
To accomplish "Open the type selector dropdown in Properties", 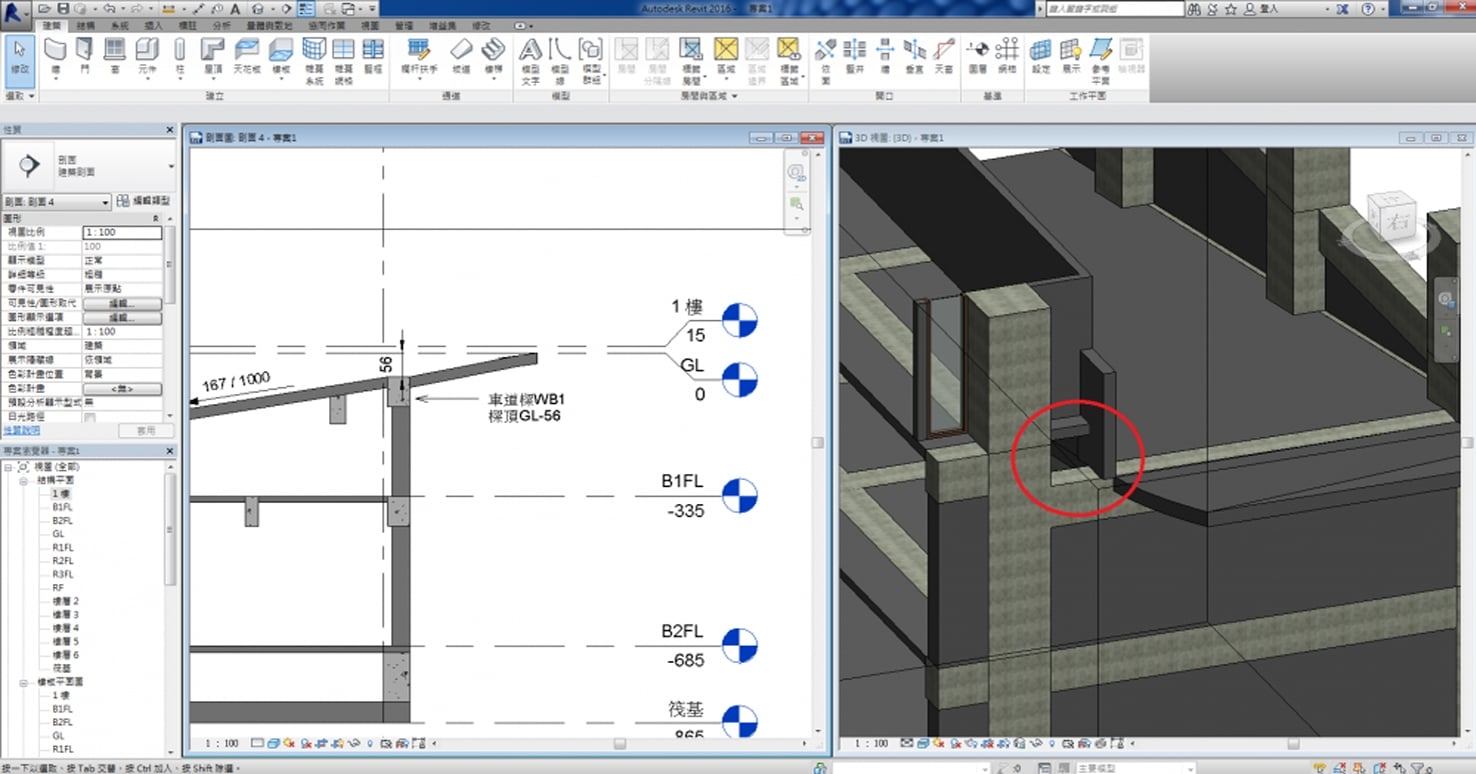I will click(x=171, y=166).
